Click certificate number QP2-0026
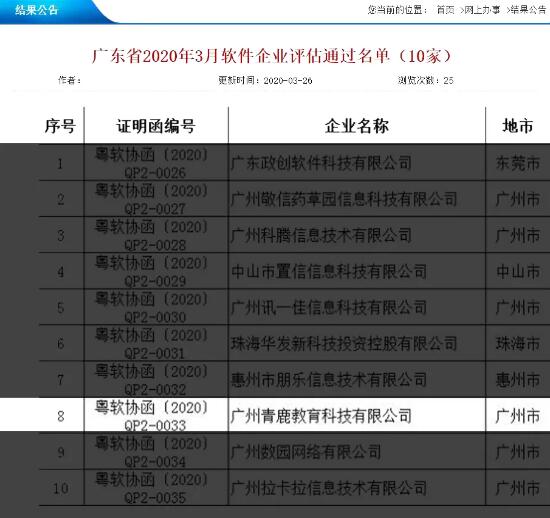Screen dimensions: 550x518 tap(155, 173)
